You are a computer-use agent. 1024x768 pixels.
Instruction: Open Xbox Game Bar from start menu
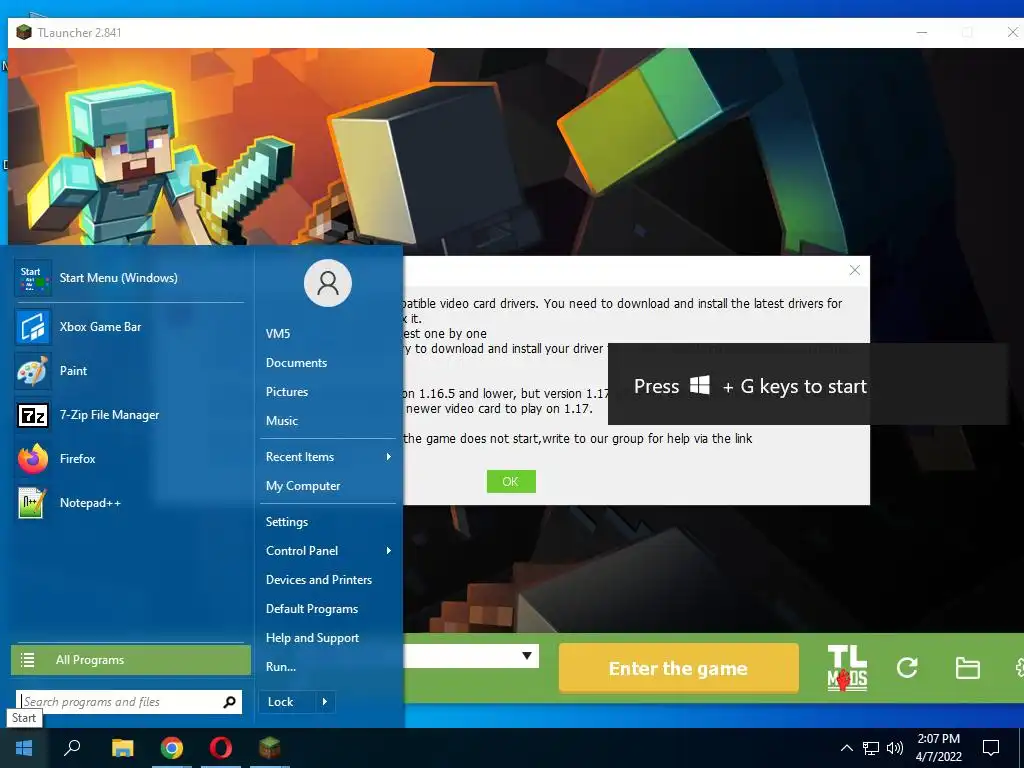pyautogui.click(x=131, y=327)
